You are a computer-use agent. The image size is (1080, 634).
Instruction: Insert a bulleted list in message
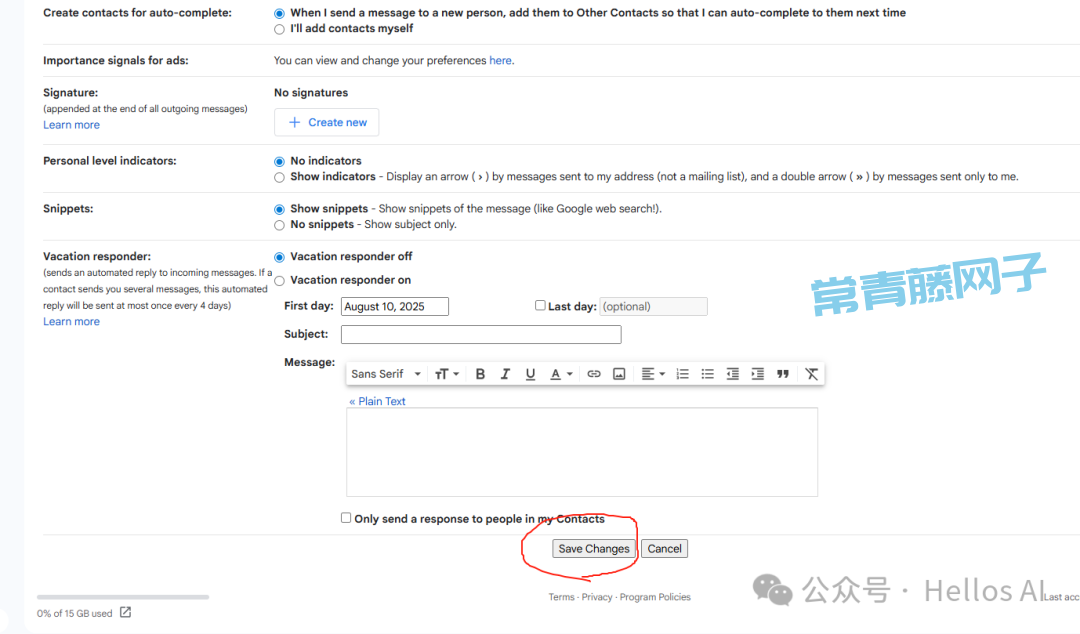pyautogui.click(x=708, y=374)
